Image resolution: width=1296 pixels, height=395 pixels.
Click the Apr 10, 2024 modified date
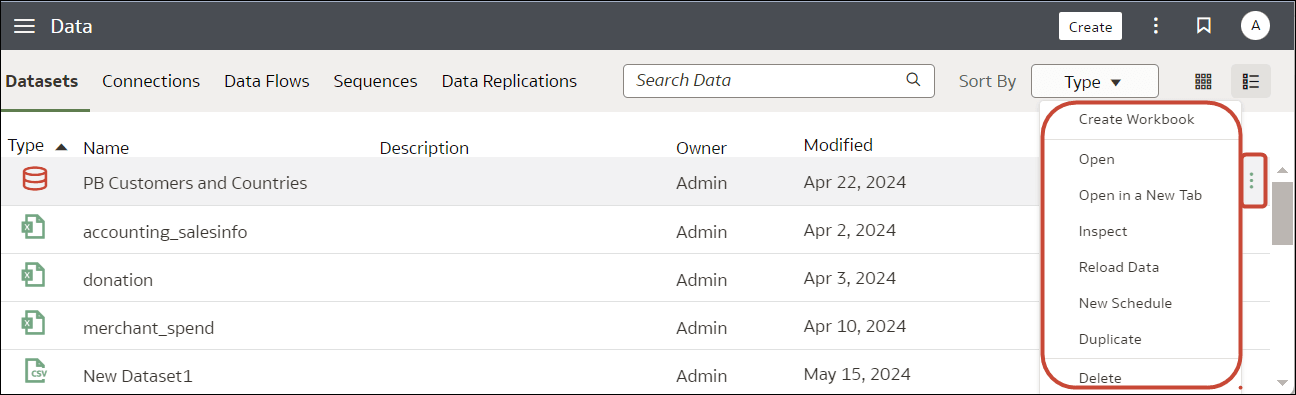click(x=855, y=327)
